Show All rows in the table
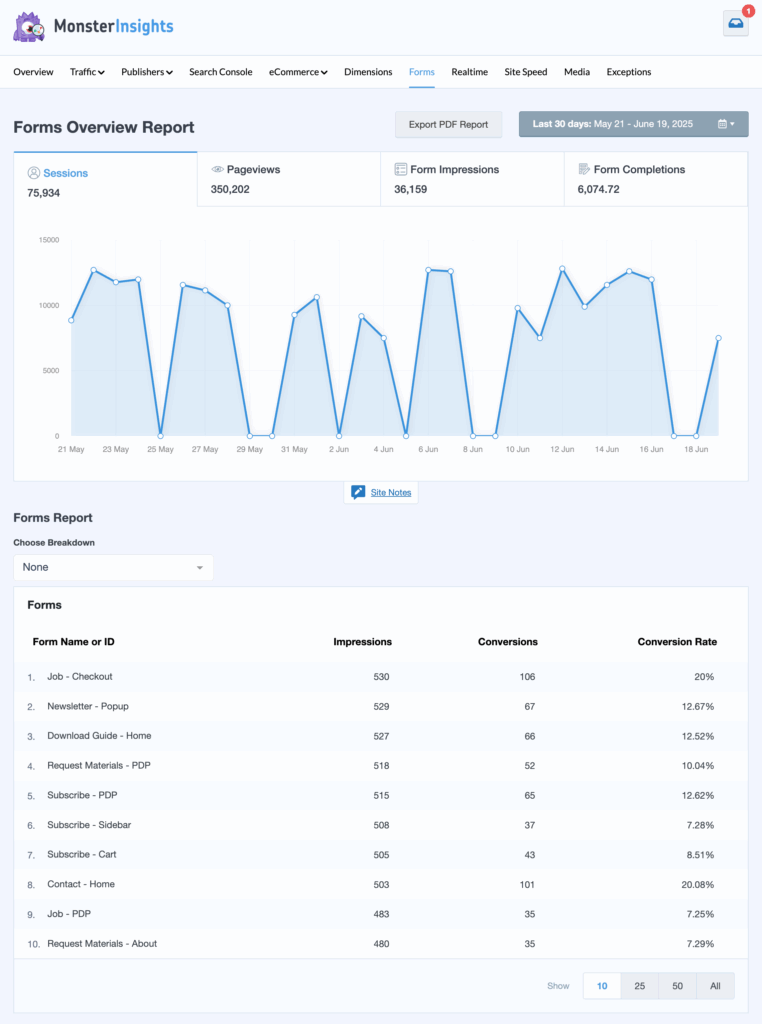Viewport: 762px width, 1024px height. point(715,986)
